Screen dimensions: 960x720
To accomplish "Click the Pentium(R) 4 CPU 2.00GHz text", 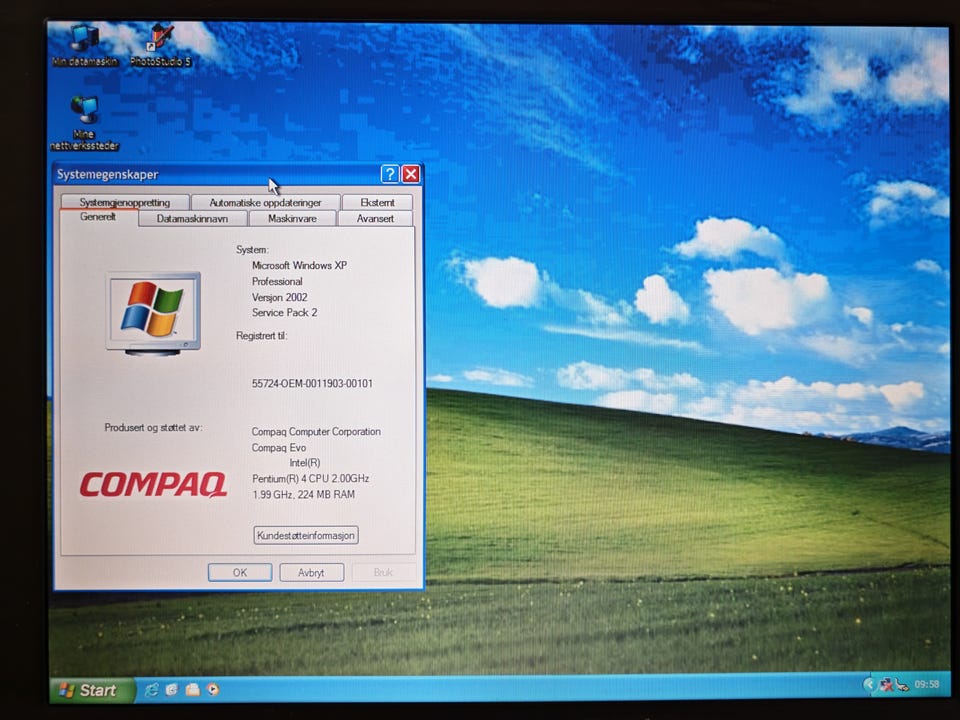I will click(x=310, y=478).
